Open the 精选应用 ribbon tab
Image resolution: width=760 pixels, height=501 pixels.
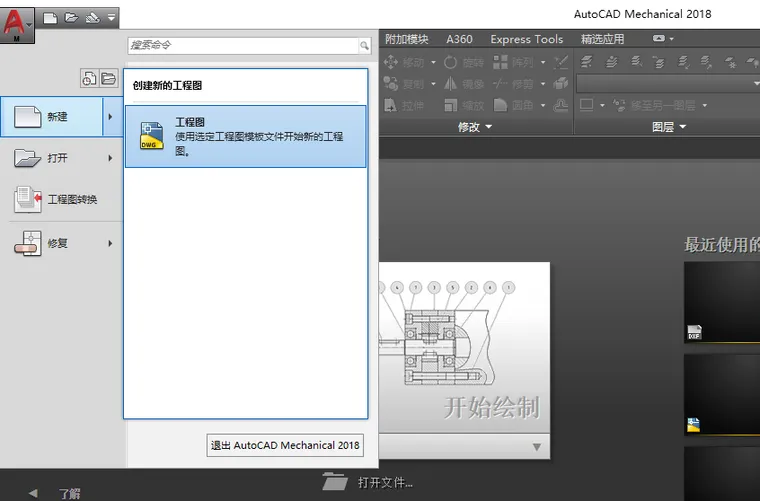602,39
